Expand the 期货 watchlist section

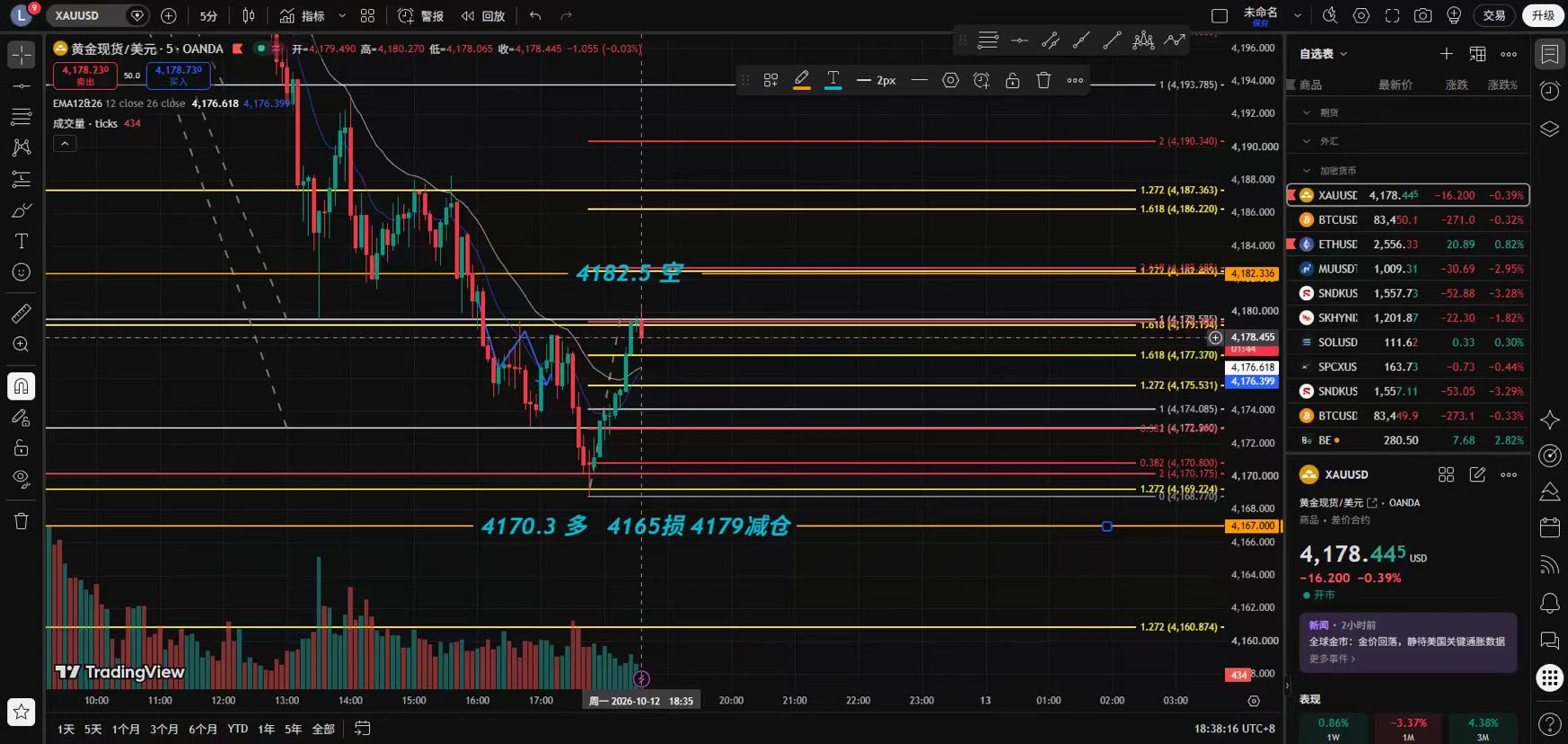point(1307,113)
